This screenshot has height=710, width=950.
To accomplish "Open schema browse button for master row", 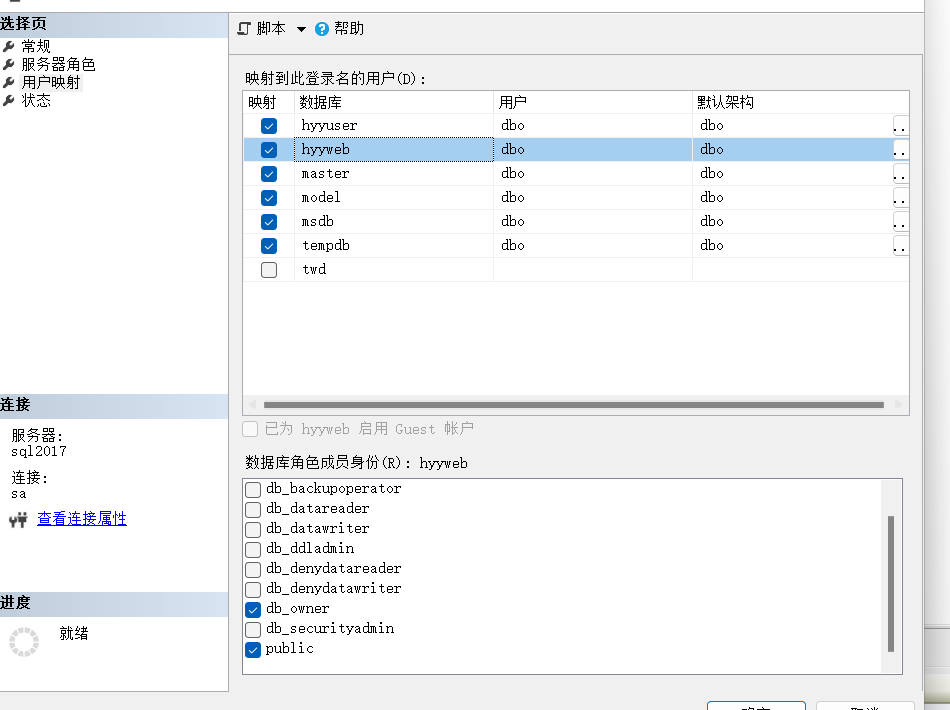I will point(900,175).
